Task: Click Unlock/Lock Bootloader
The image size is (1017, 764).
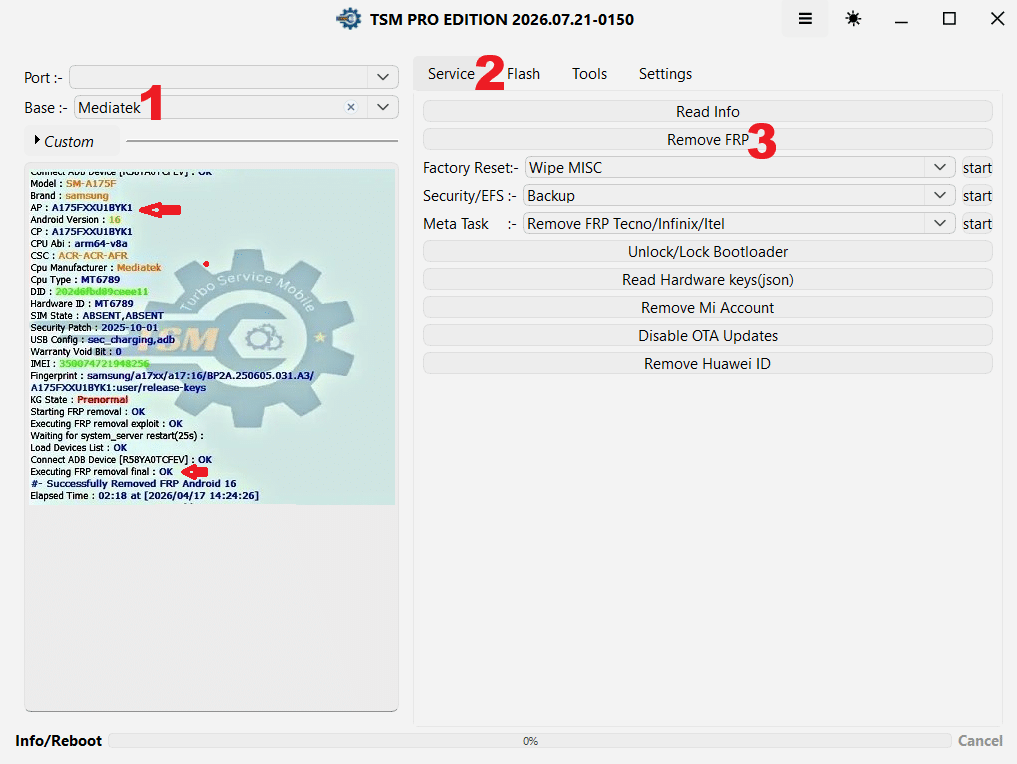Action: [708, 252]
